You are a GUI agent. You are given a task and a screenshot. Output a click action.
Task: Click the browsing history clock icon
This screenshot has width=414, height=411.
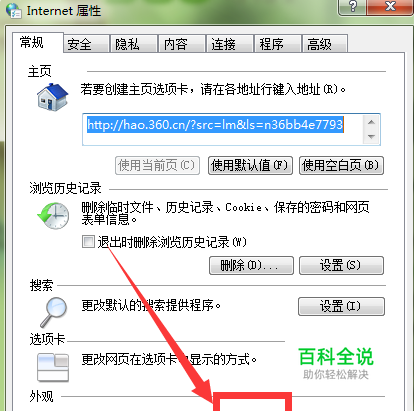pyautogui.click(x=53, y=216)
